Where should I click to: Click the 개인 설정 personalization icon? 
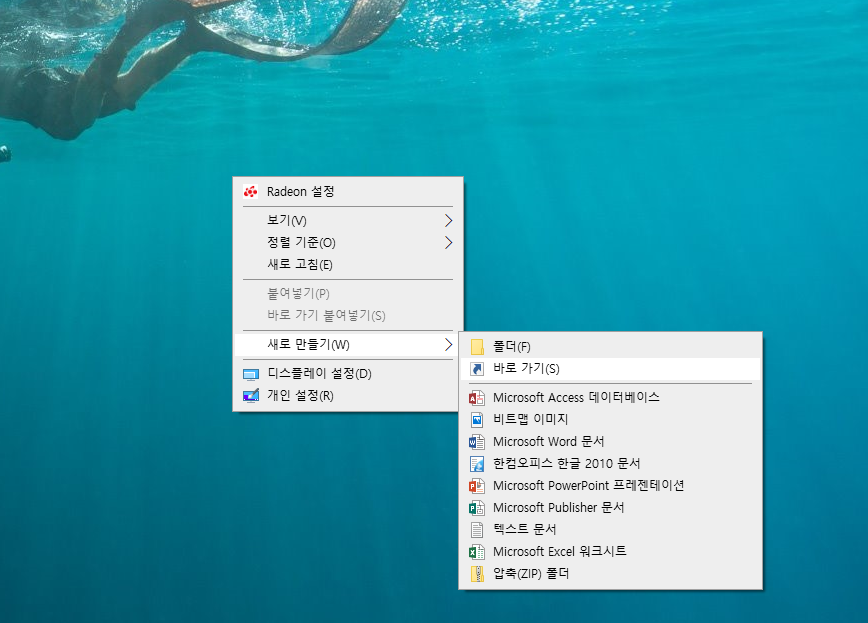click(x=251, y=396)
